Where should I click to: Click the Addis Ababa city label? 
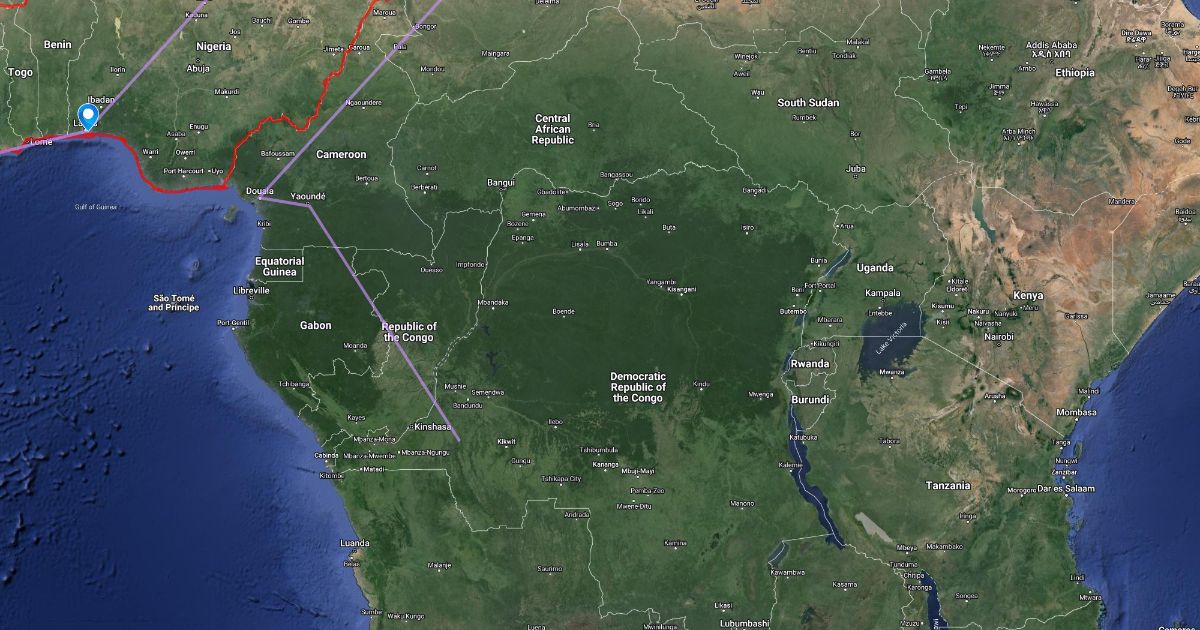[x=1050, y=46]
